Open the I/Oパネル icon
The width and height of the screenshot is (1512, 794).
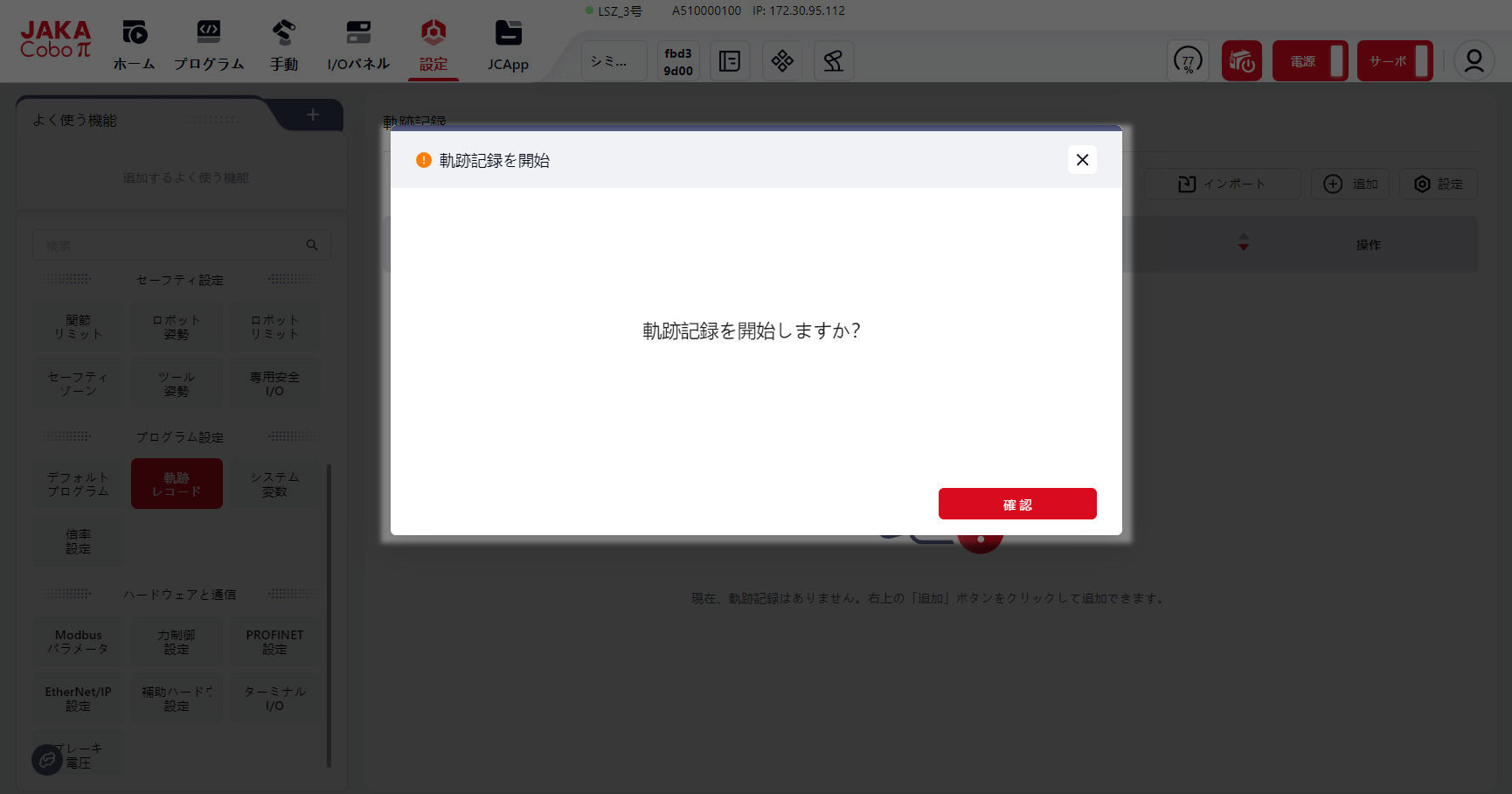[x=358, y=33]
